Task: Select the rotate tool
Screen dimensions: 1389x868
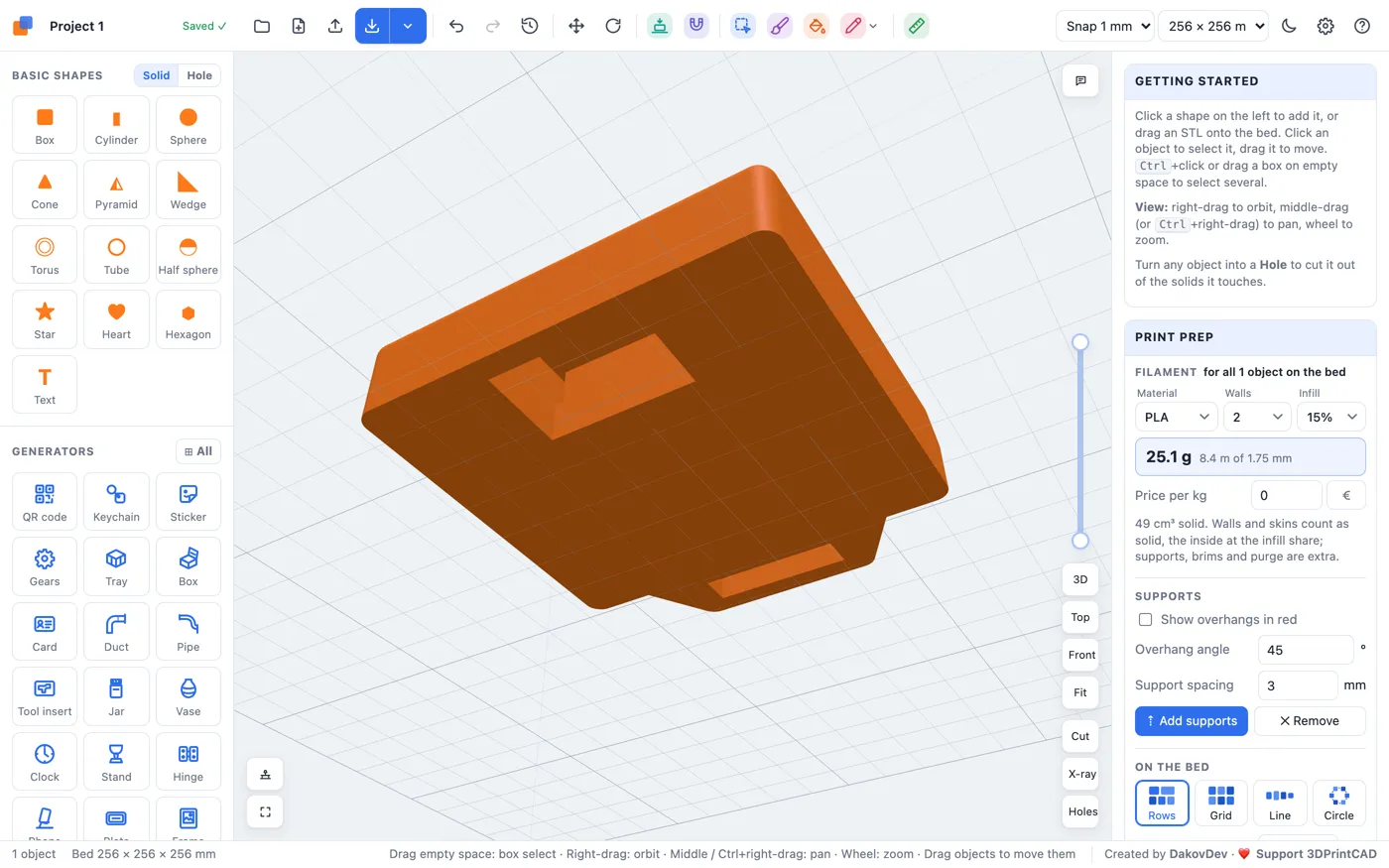Action: (613, 26)
